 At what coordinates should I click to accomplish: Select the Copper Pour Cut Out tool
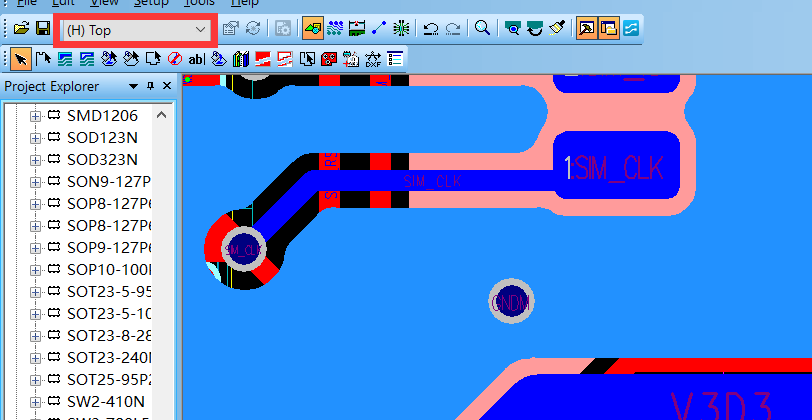(x=131, y=59)
